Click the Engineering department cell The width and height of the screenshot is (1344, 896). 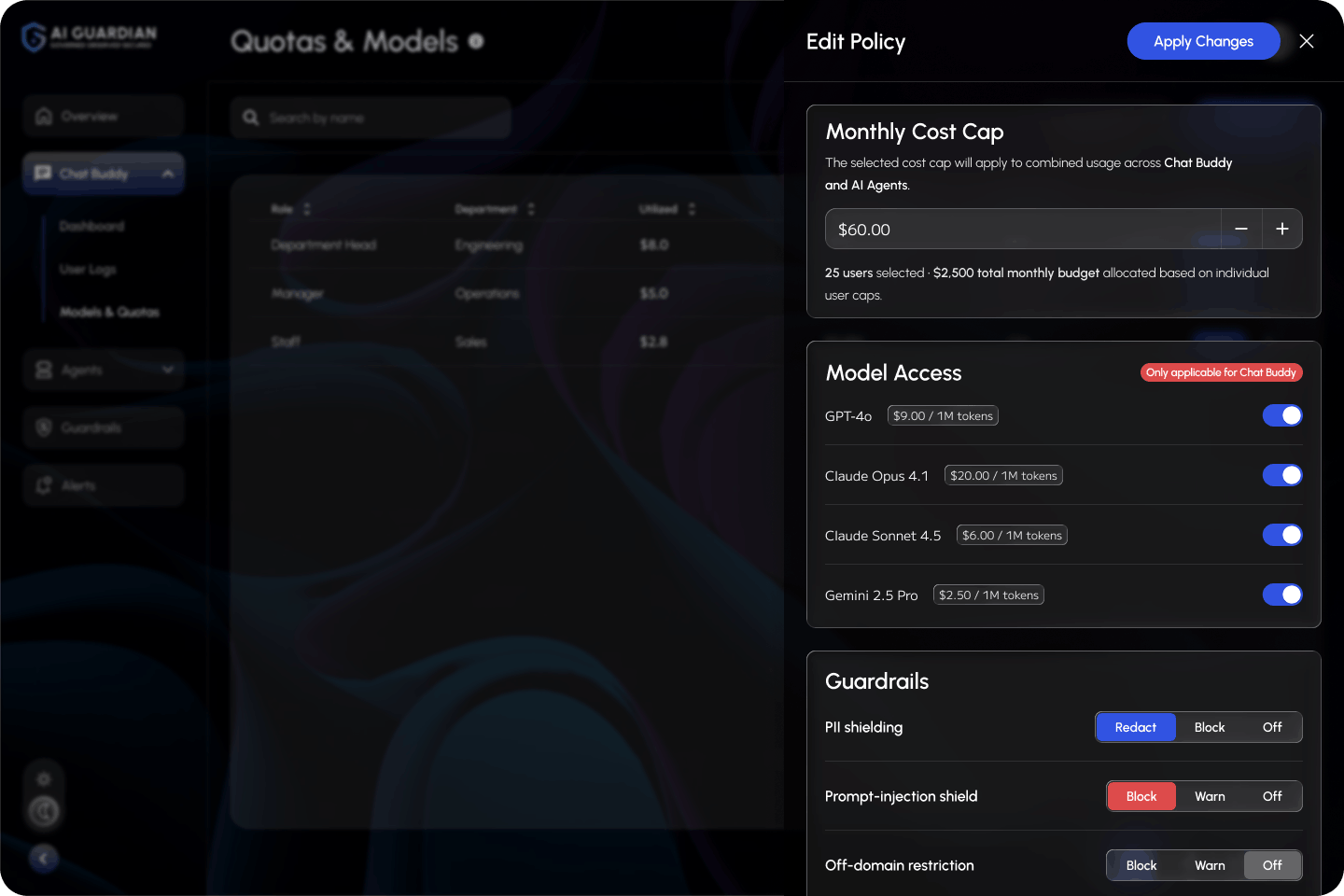pos(489,245)
